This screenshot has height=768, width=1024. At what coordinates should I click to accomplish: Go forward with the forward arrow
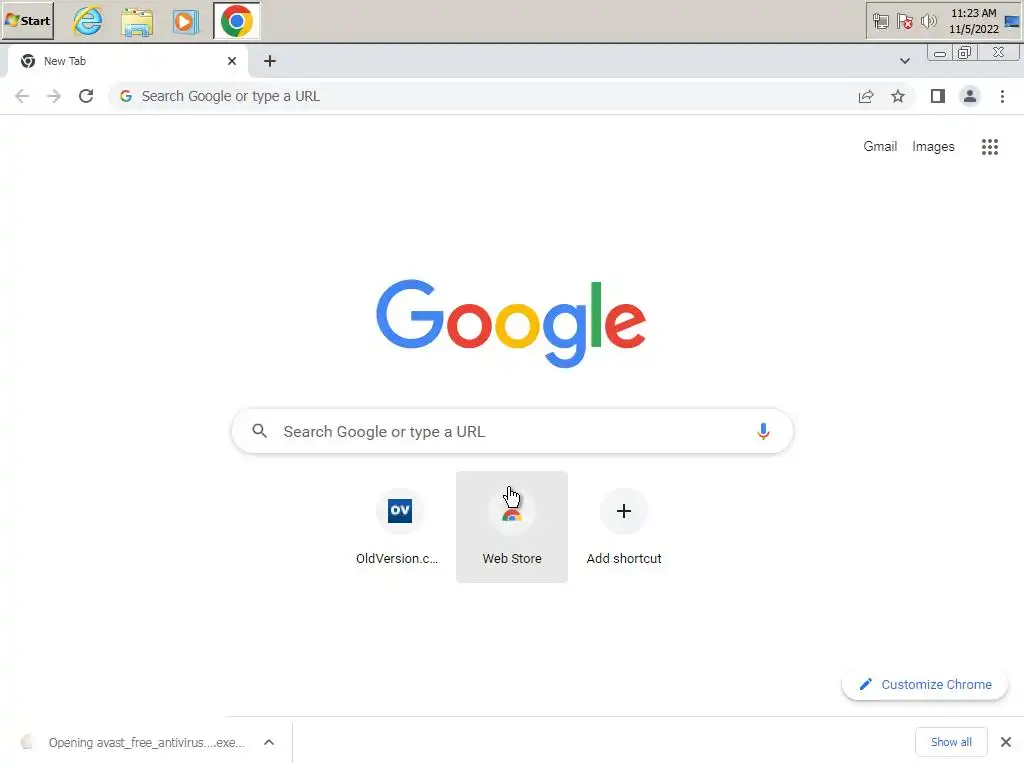click(54, 96)
